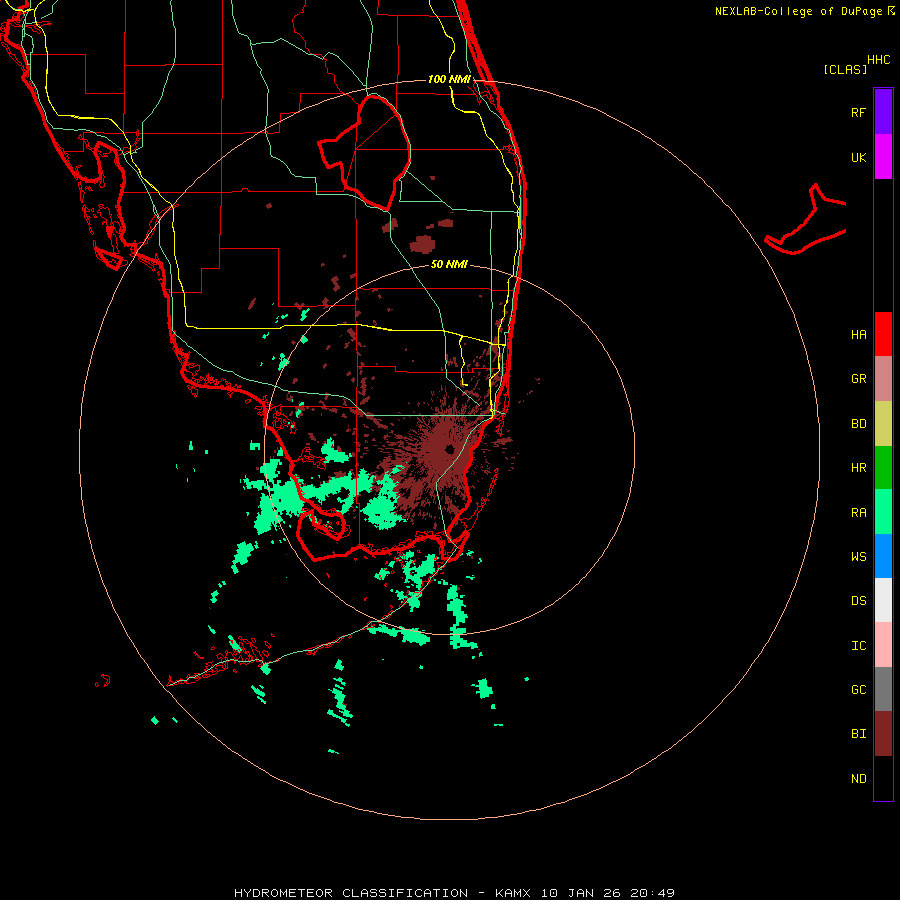Click the GC legend label
This screenshot has height=900, width=900.
858,690
